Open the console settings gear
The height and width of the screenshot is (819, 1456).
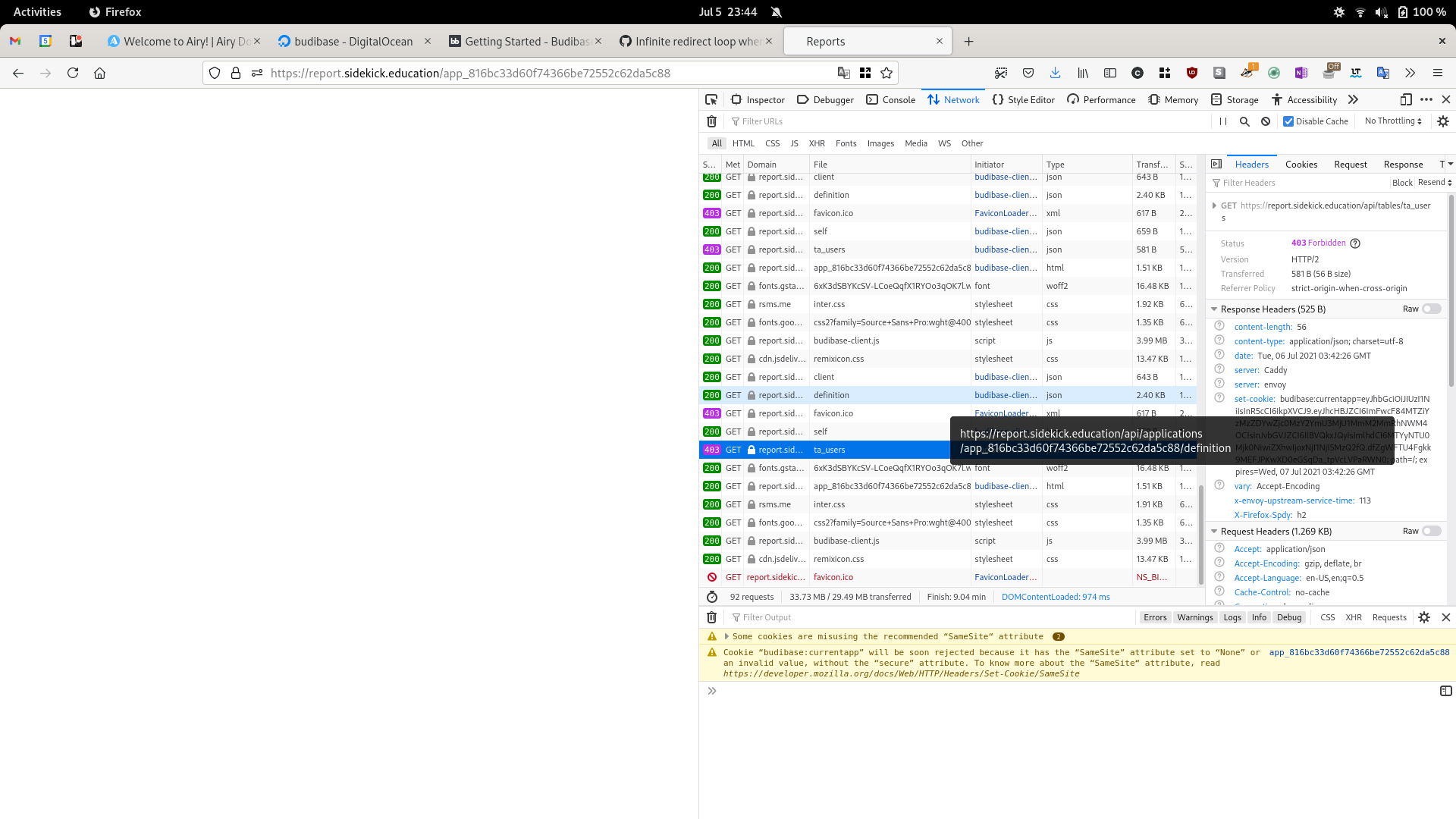coord(1424,617)
